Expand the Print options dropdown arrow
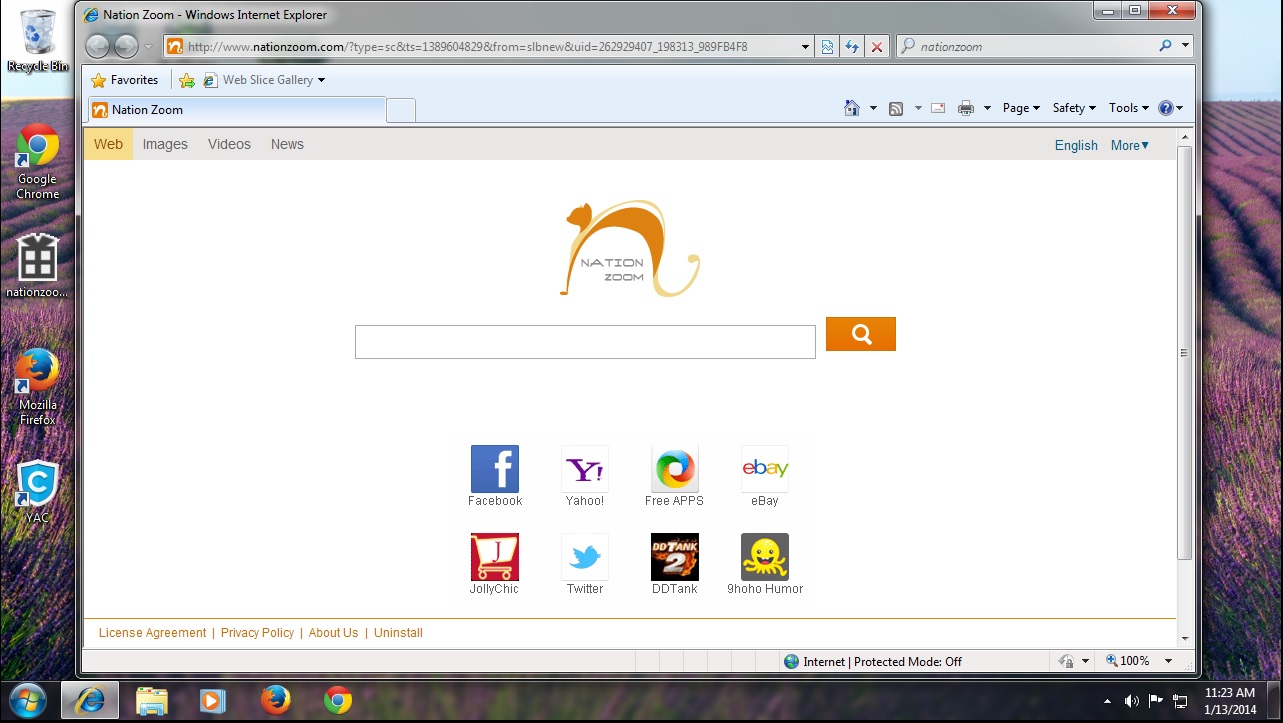Screen dimensions: 1283x723 coord(987,108)
